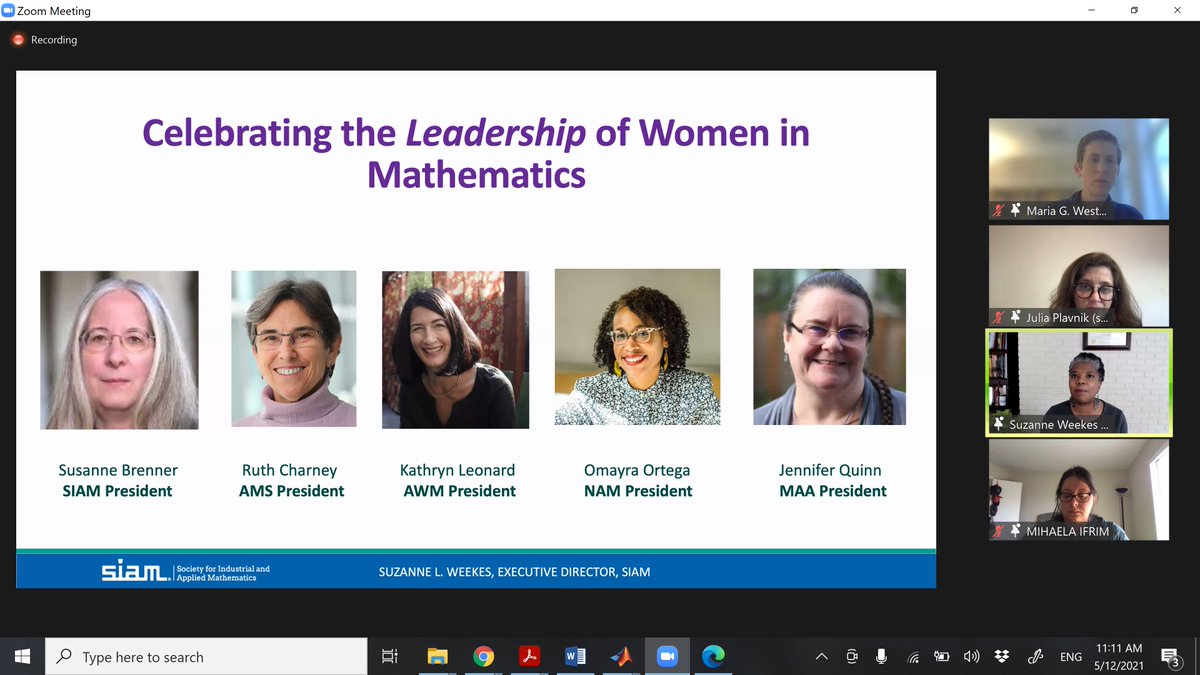Launch Google Chrome from the taskbar

484,656
